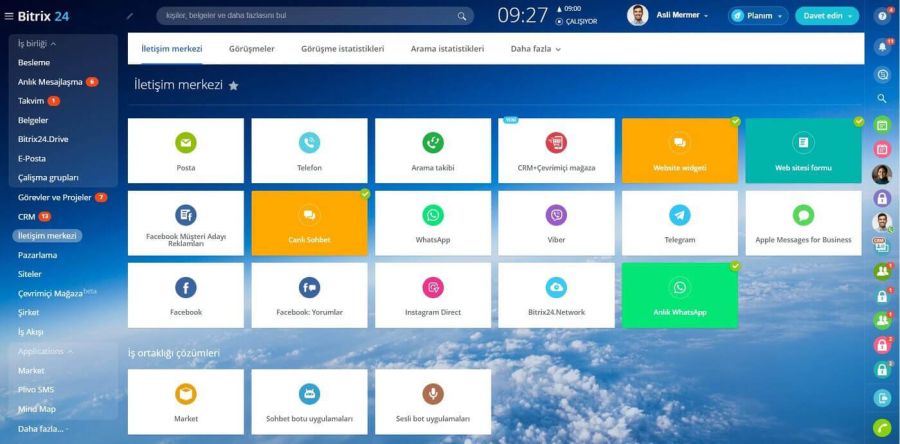Open the Daha fazla tab dropdown
The height and width of the screenshot is (444, 900).
536,49
